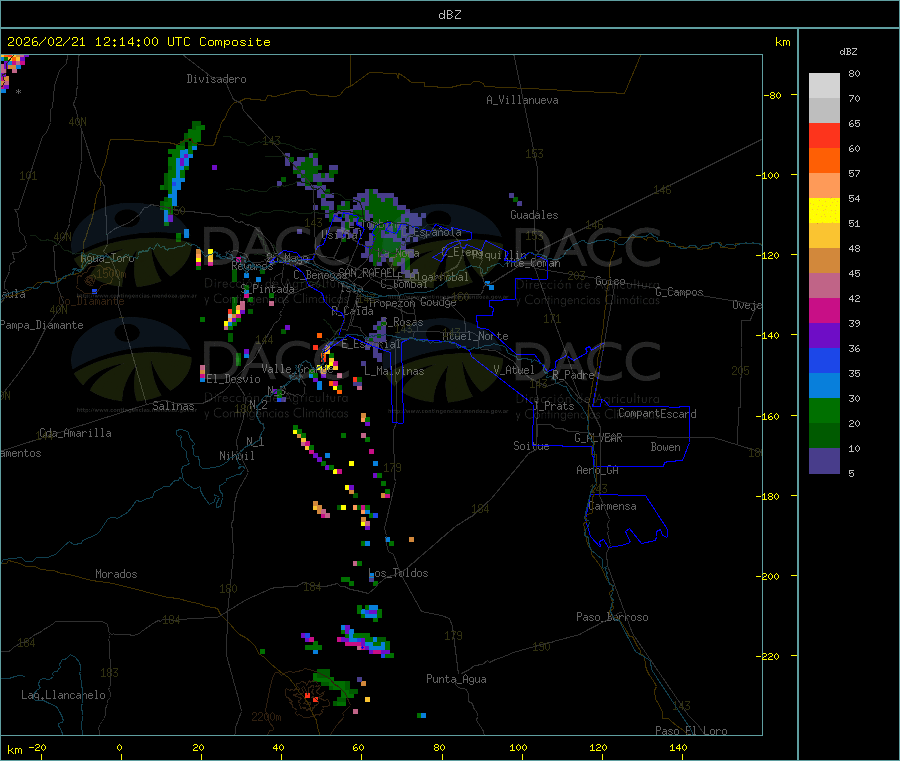
Task: Click the Morados map label
Action: click(116, 574)
